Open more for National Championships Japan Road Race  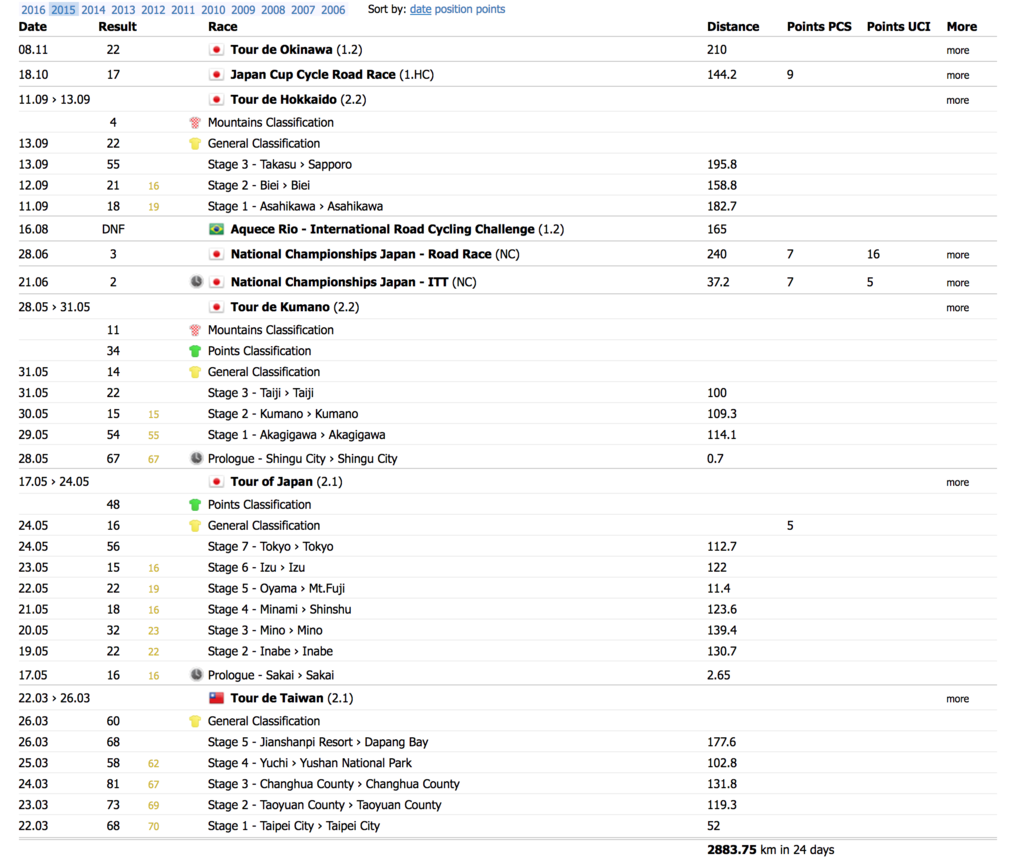957,255
